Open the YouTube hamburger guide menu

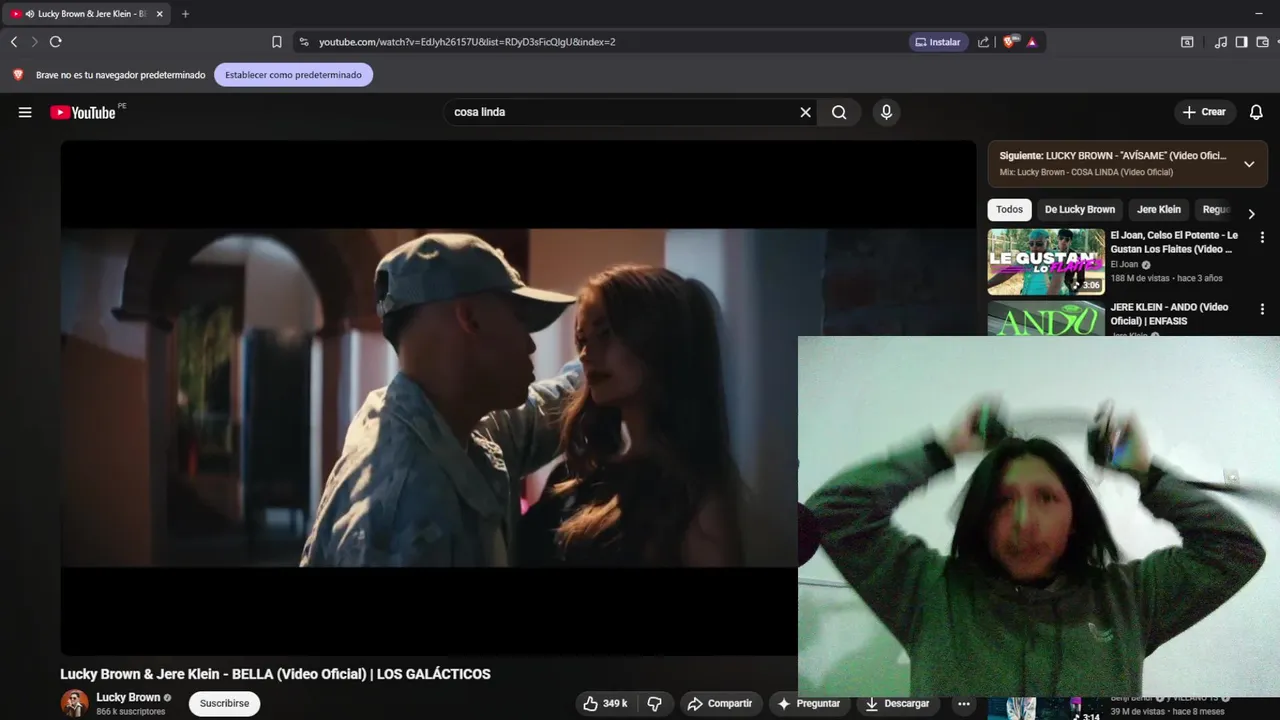click(25, 112)
